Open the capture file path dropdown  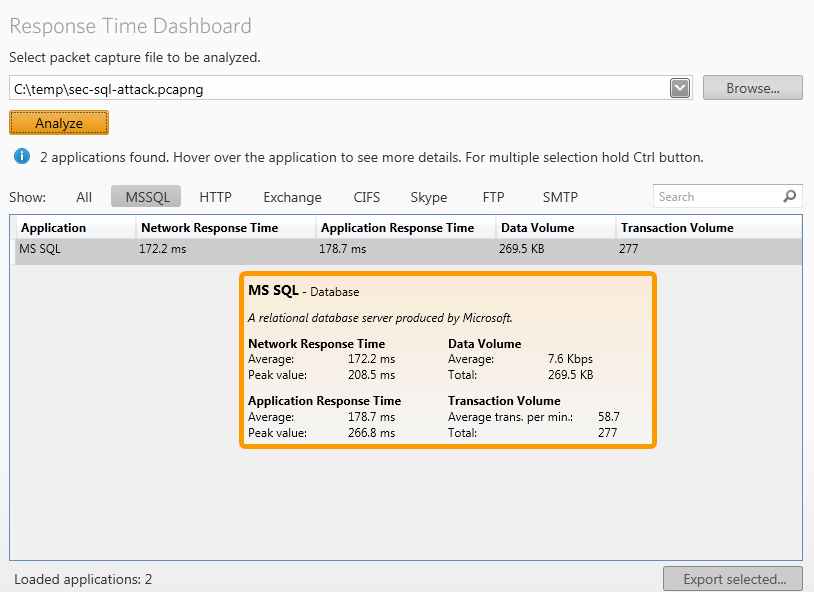coord(680,88)
